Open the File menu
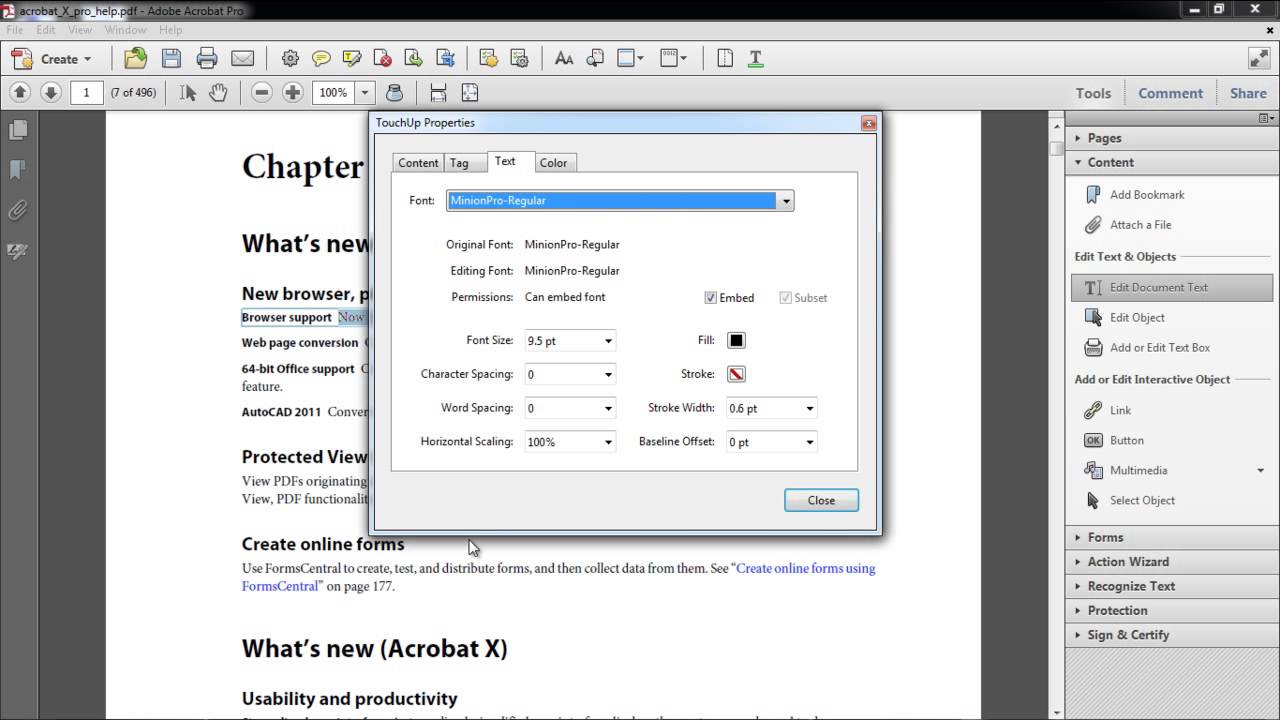The width and height of the screenshot is (1280, 720). click(x=14, y=30)
